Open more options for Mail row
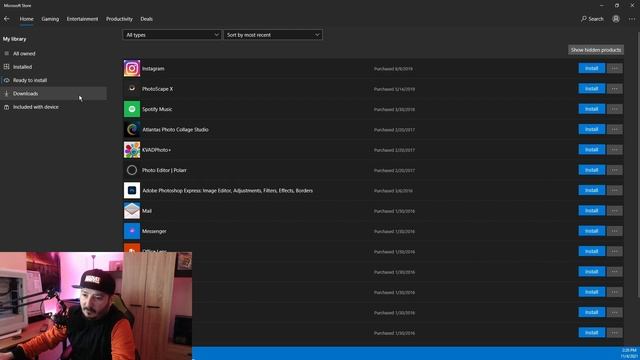The image size is (640, 360). coord(615,211)
